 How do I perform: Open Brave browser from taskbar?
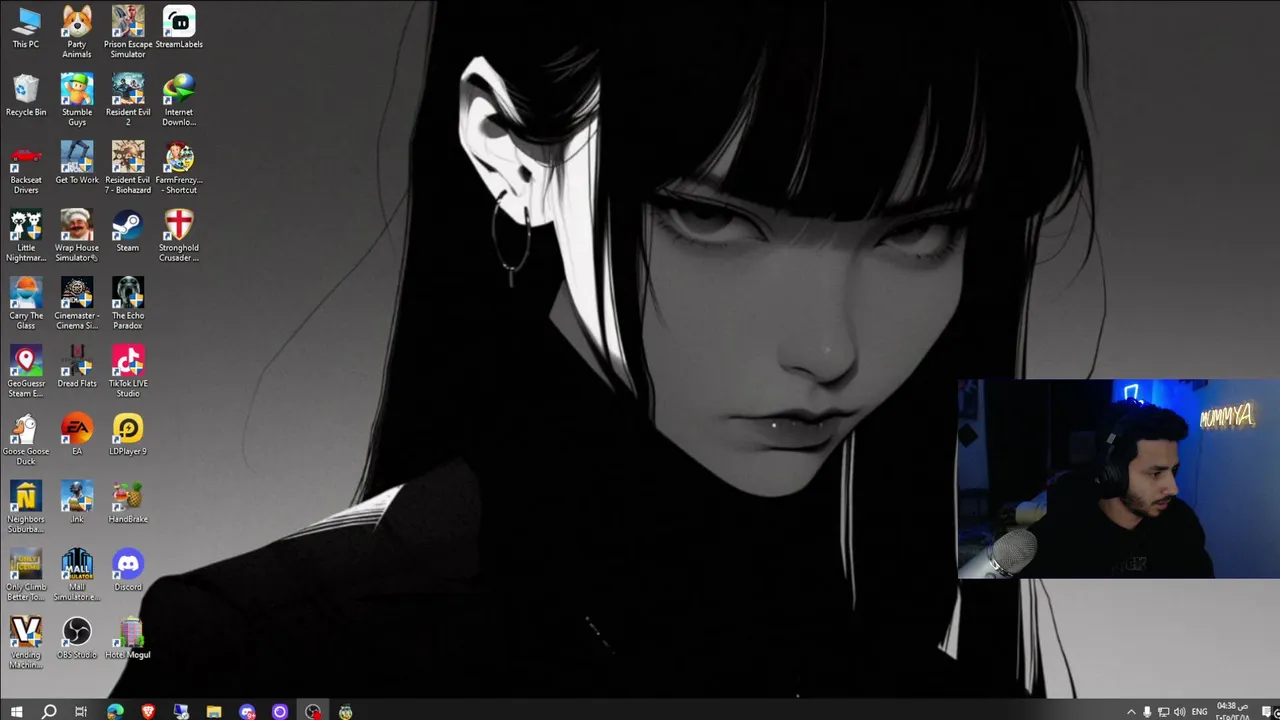pos(148,712)
